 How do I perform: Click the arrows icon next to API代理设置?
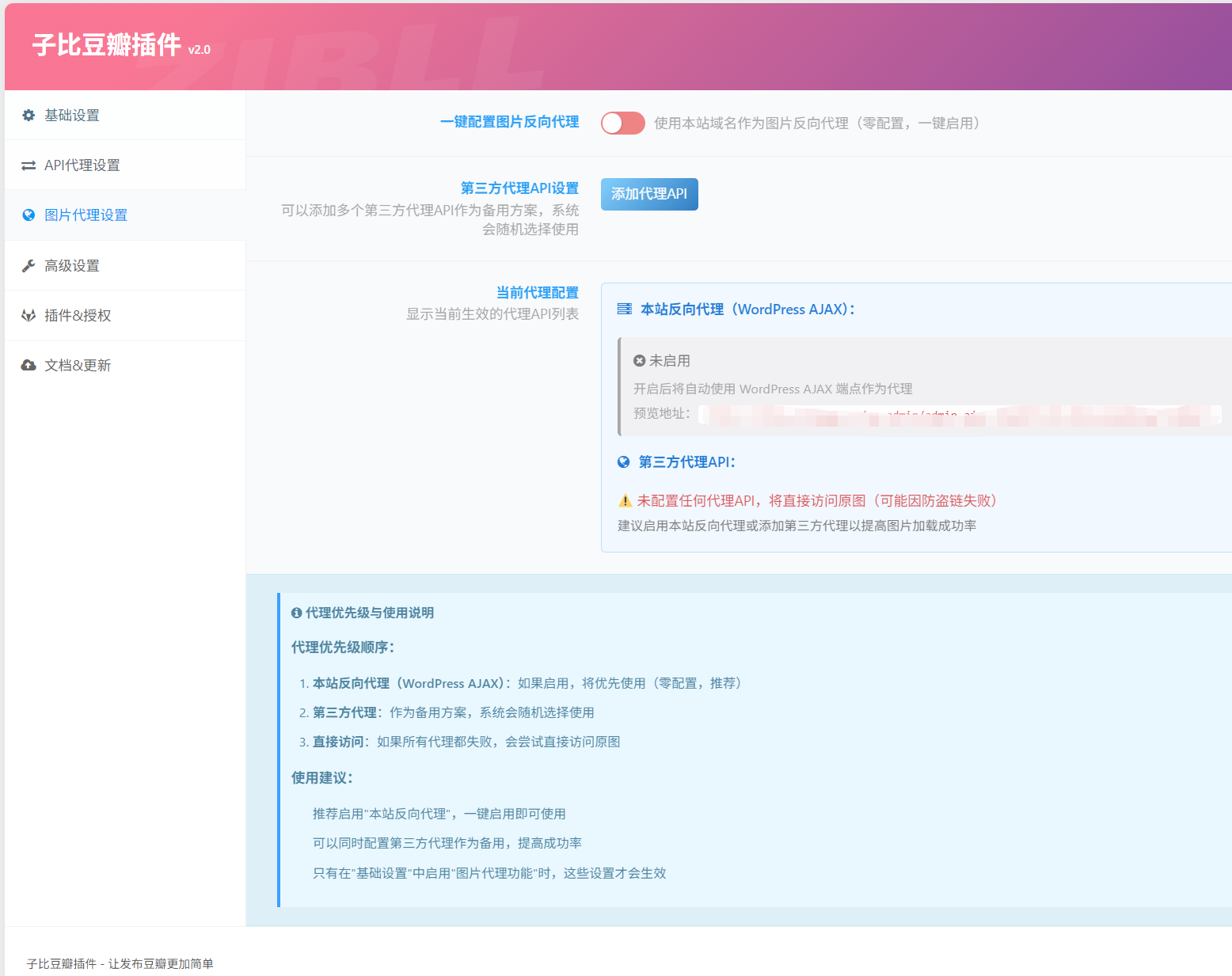point(29,165)
